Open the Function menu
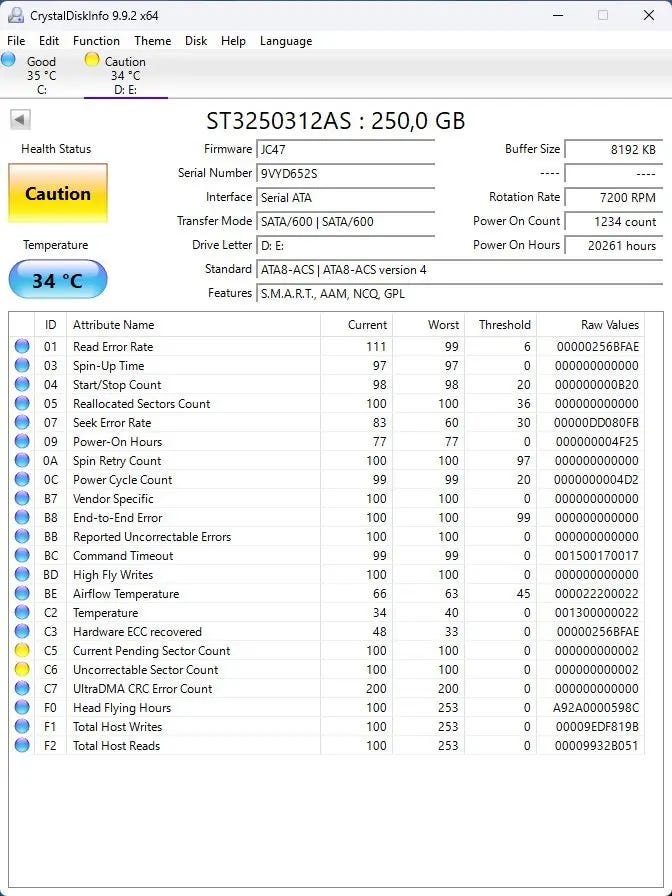Viewport: 672px width, 896px height. coord(96,41)
